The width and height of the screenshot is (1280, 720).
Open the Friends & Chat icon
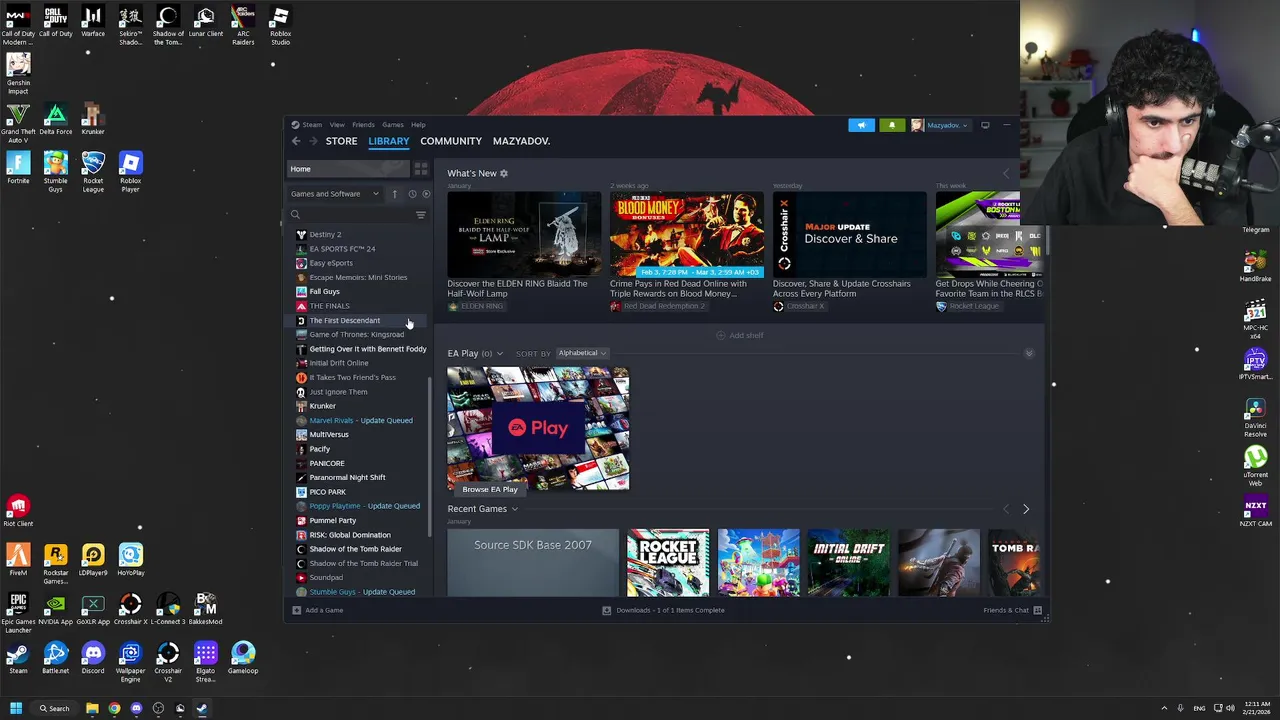coord(1037,610)
